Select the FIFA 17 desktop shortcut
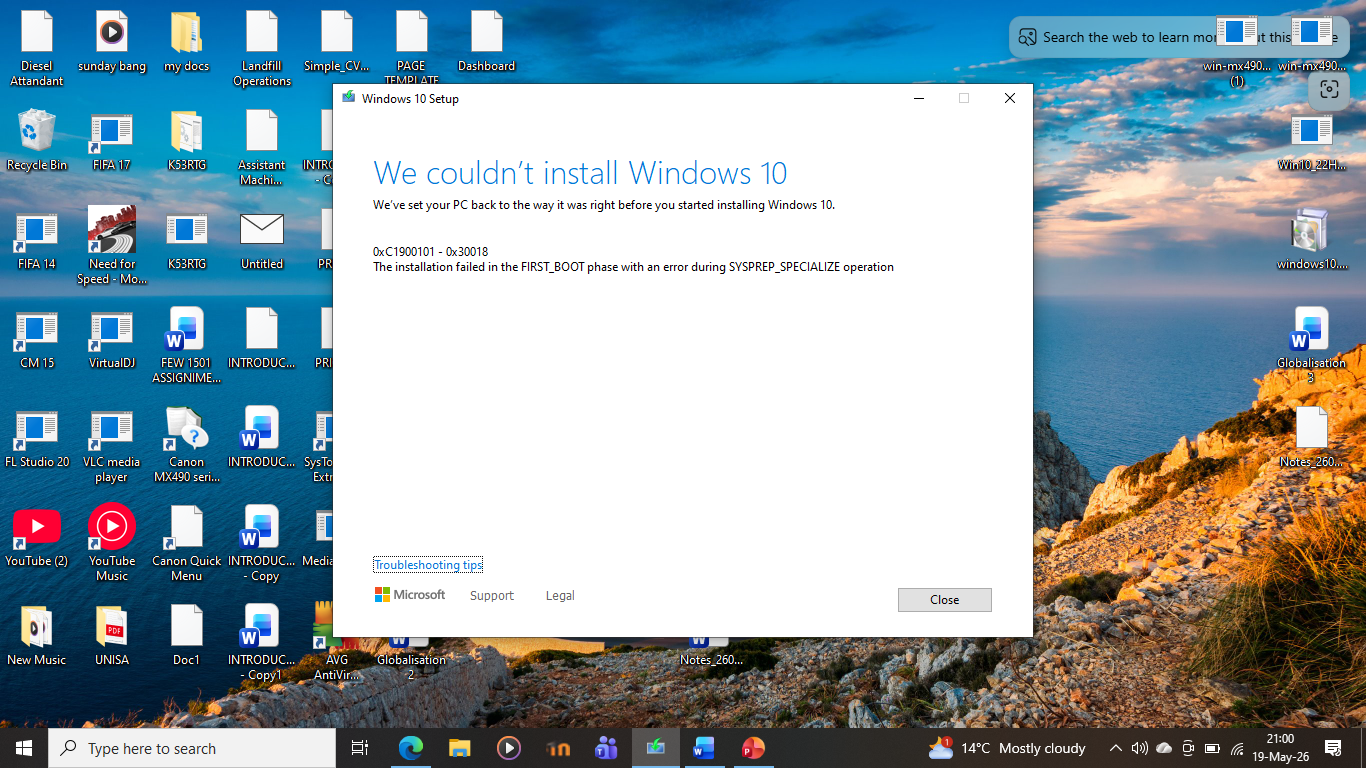This screenshot has width=1366, height=768. pyautogui.click(x=111, y=140)
